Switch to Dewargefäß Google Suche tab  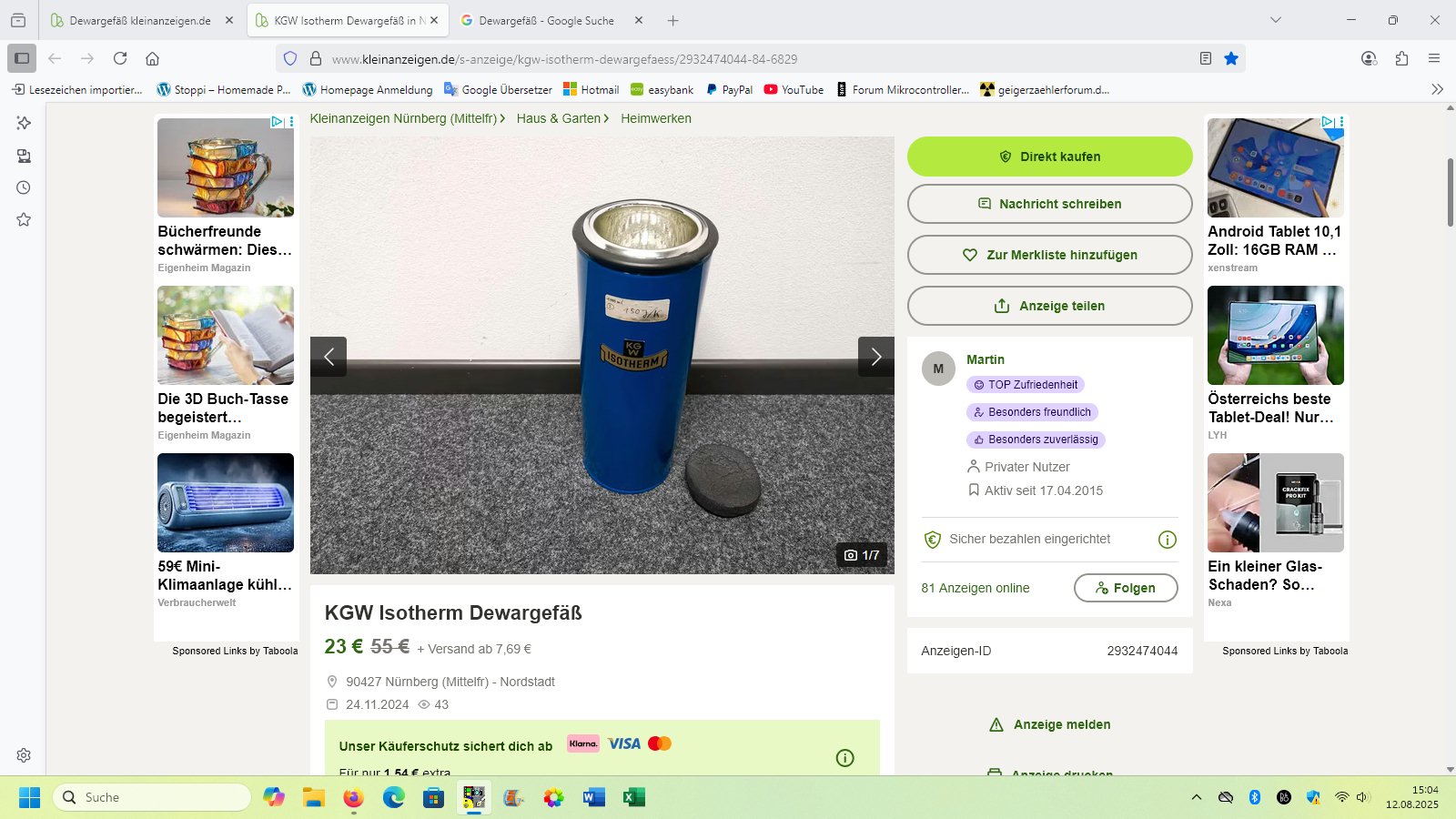point(546,20)
